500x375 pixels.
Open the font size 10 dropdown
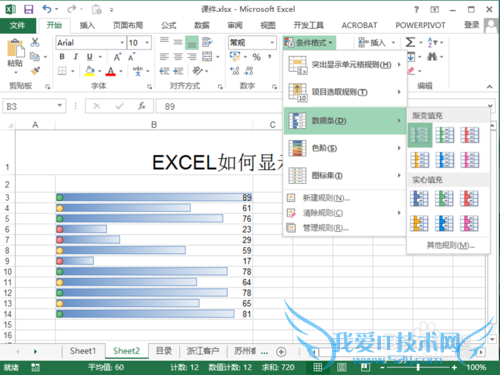[147, 43]
